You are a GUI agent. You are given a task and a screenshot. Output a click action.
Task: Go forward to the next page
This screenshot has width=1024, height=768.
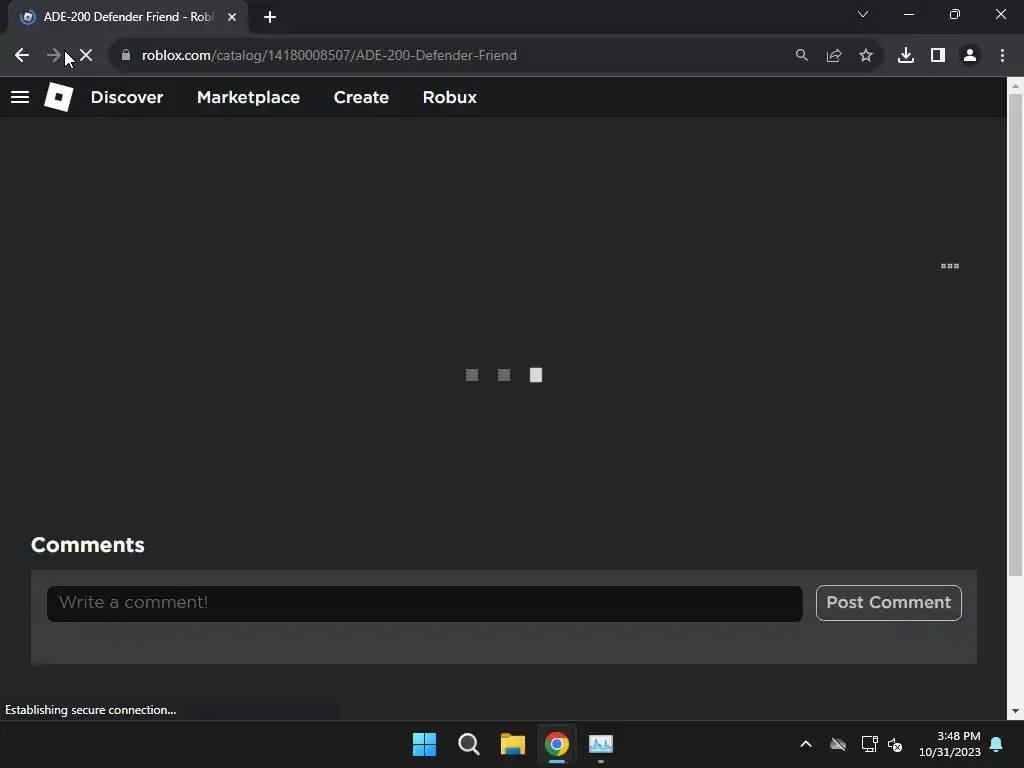click(54, 56)
